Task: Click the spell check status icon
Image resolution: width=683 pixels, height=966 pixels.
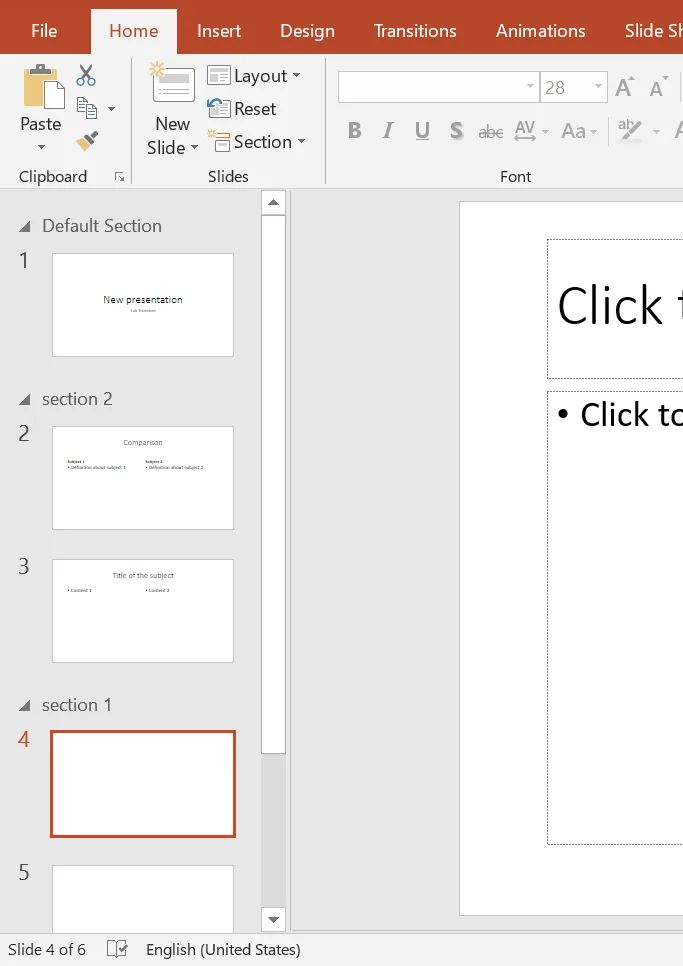Action: pos(116,949)
